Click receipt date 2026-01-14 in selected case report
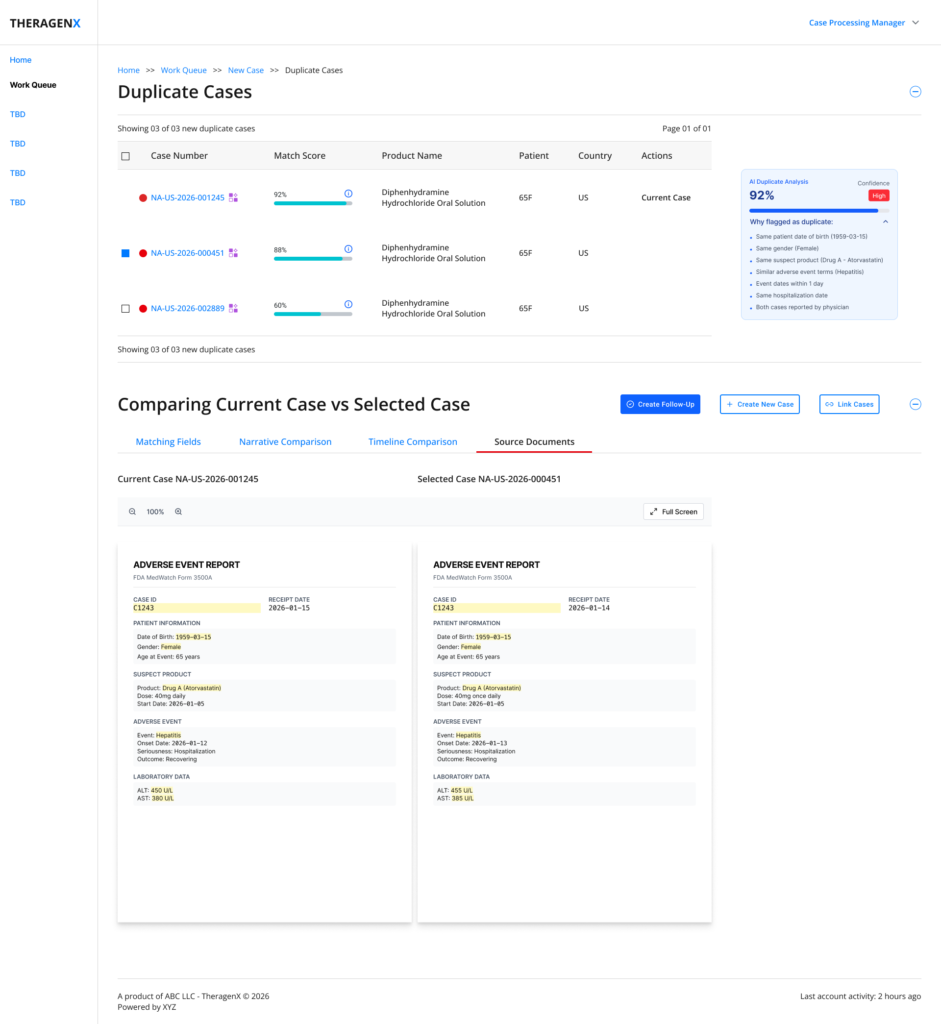Image resolution: width=941 pixels, height=1024 pixels. [x=589, y=608]
